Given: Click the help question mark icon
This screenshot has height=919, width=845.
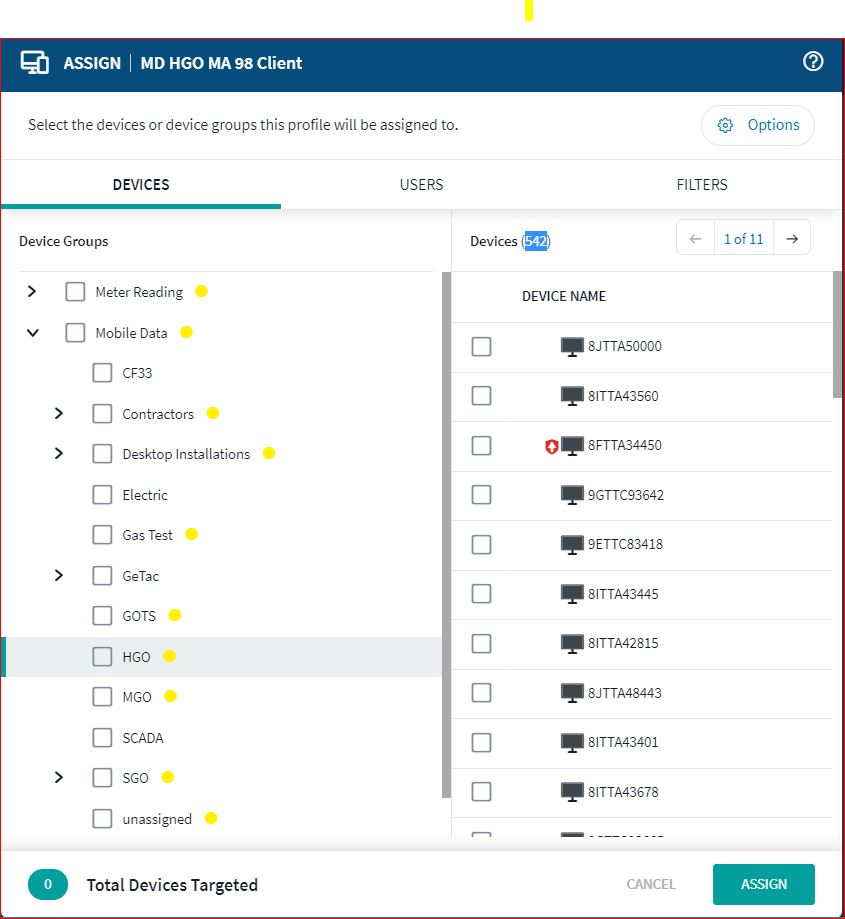Looking at the screenshot, I should tap(813, 62).
